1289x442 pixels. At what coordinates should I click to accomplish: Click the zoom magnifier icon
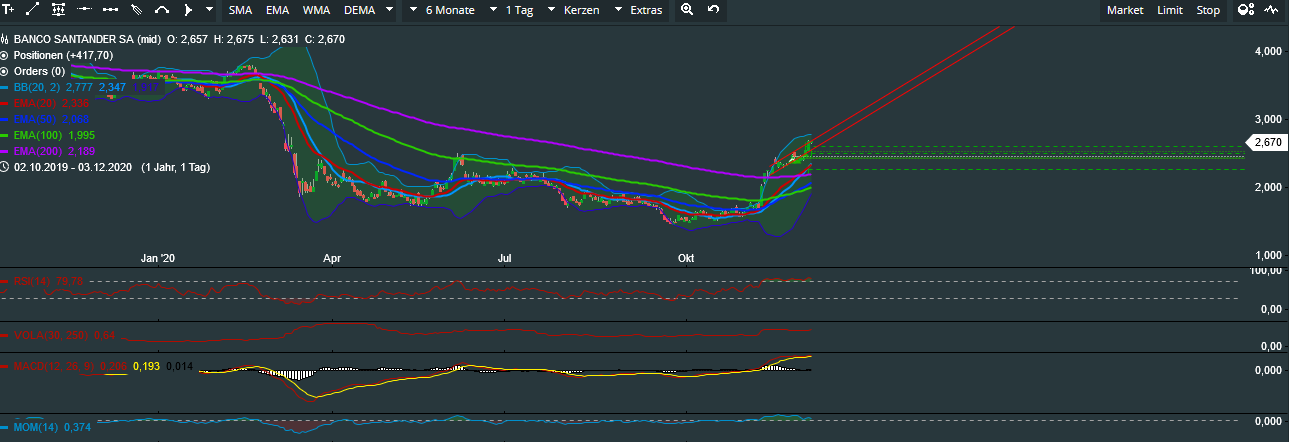[x=687, y=10]
